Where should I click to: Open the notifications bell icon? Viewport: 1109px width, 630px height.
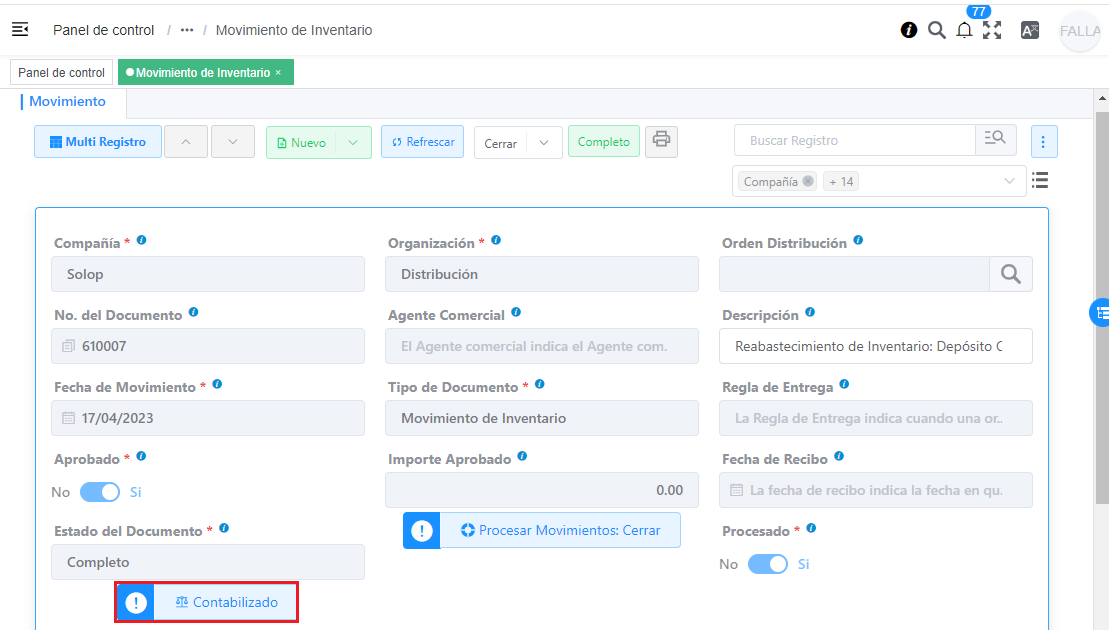pyautogui.click(x=964, y=30)
